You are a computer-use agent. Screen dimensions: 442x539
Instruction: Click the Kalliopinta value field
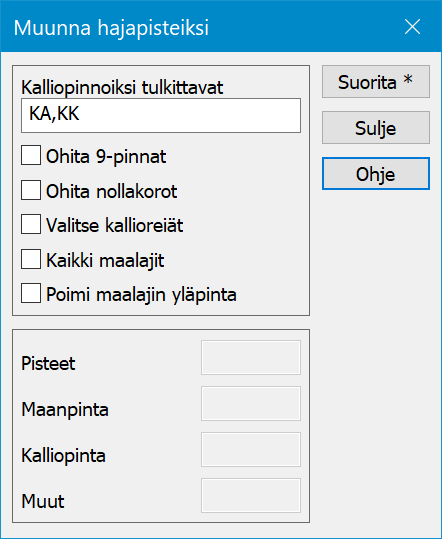[251, 450]
